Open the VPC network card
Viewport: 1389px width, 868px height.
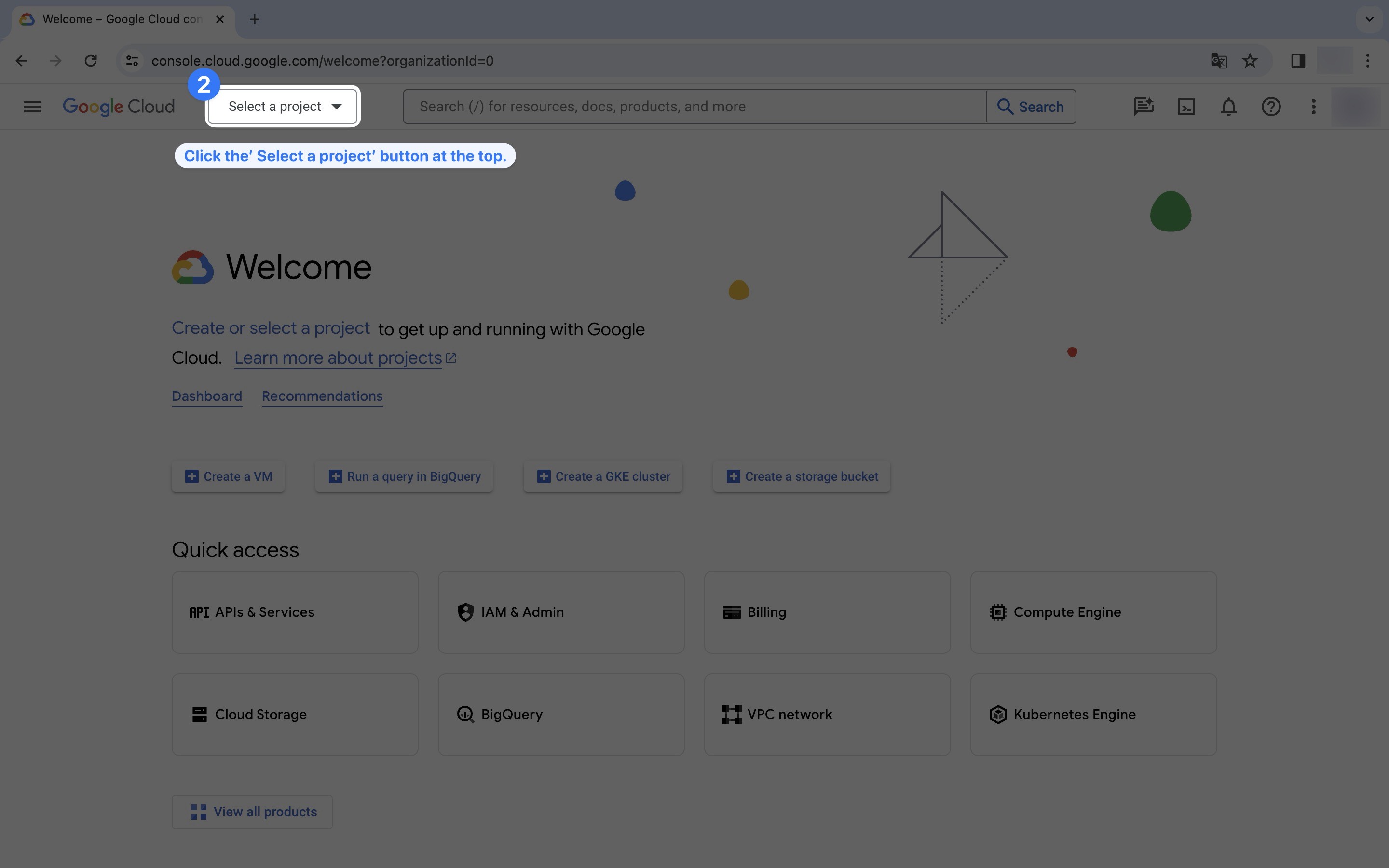[827, 715]
